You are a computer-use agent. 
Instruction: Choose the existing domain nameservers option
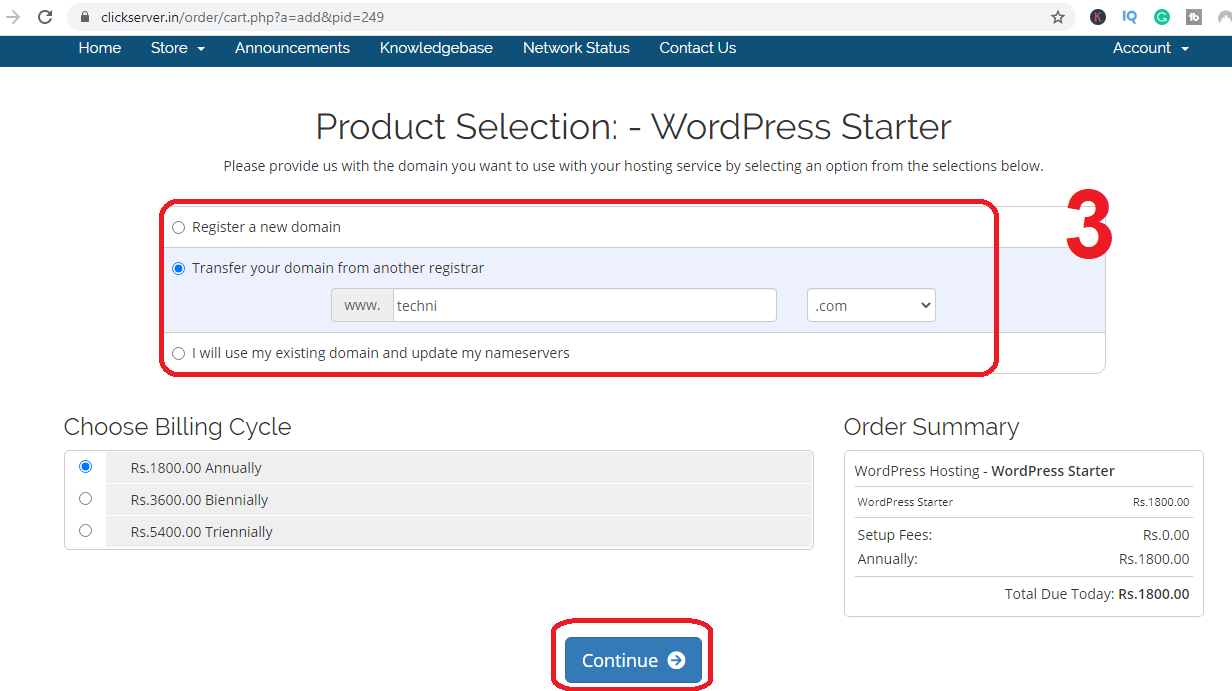179,353
